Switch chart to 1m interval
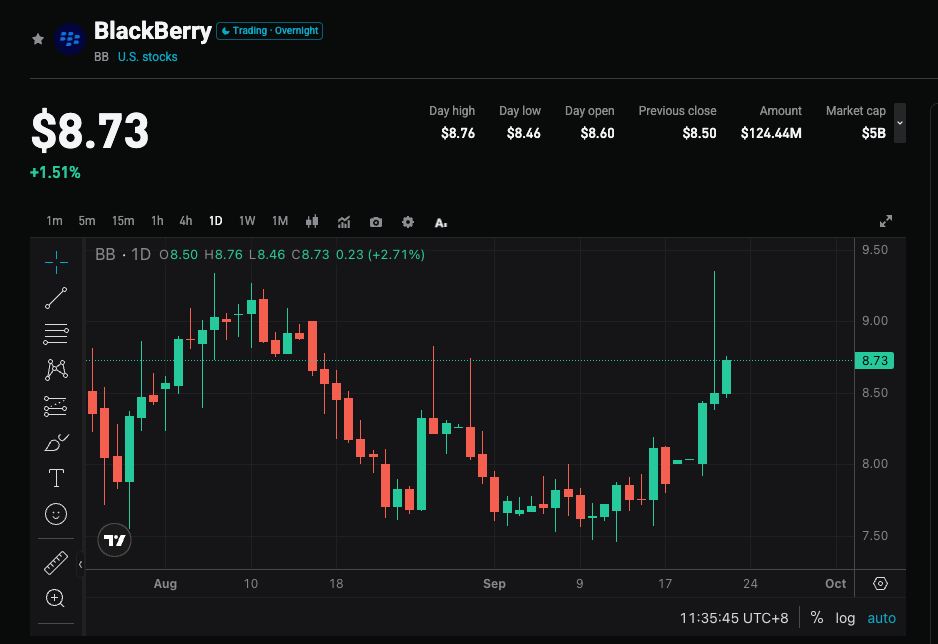 coord(54,221)
